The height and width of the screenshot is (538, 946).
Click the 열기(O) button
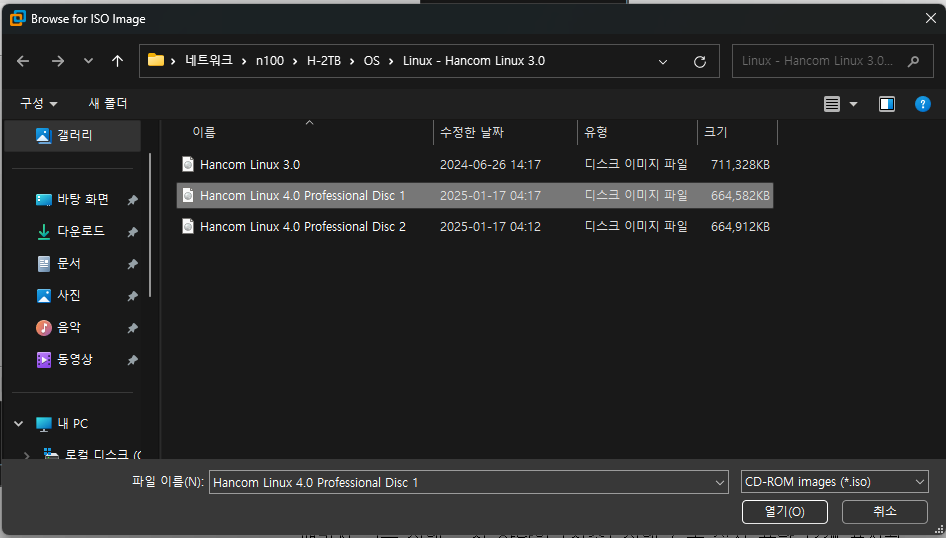(784, 511)
